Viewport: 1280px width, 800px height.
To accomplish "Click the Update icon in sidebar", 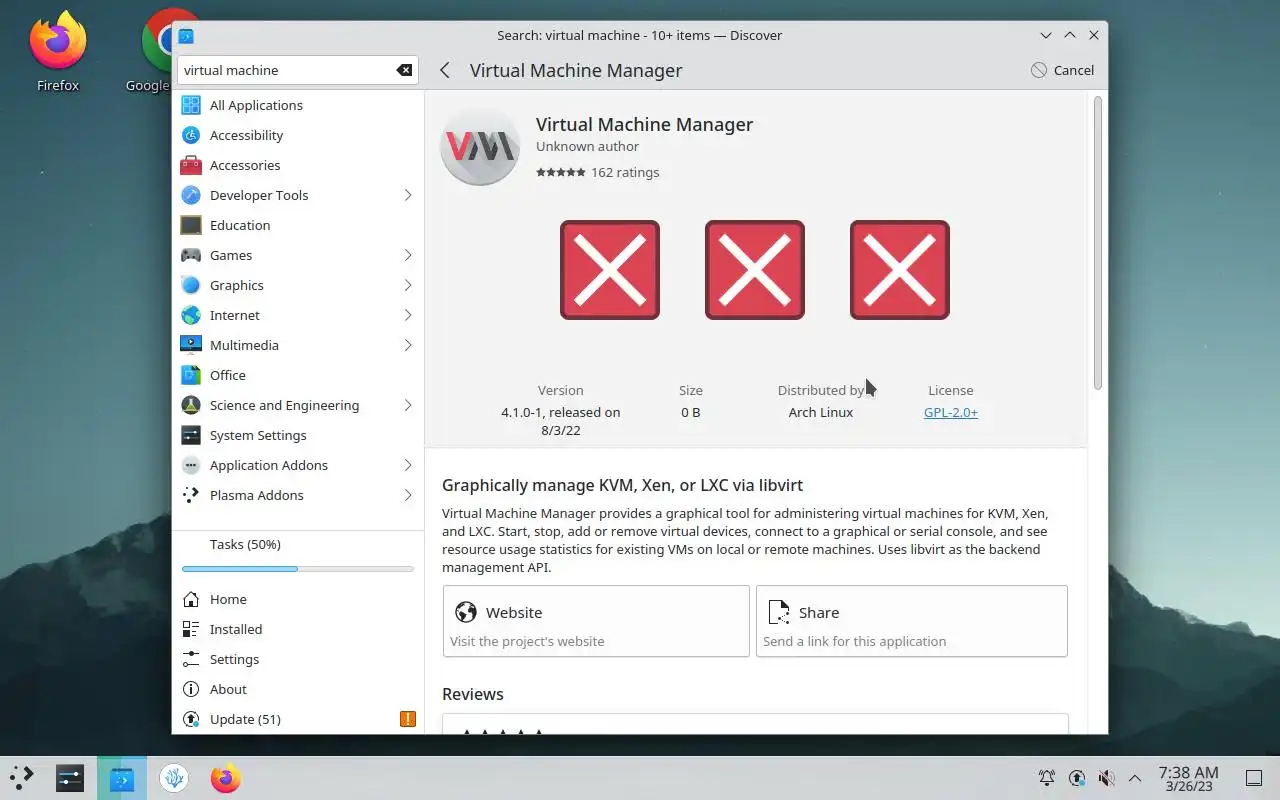I will pyautogui.click(x=191, y=719).
